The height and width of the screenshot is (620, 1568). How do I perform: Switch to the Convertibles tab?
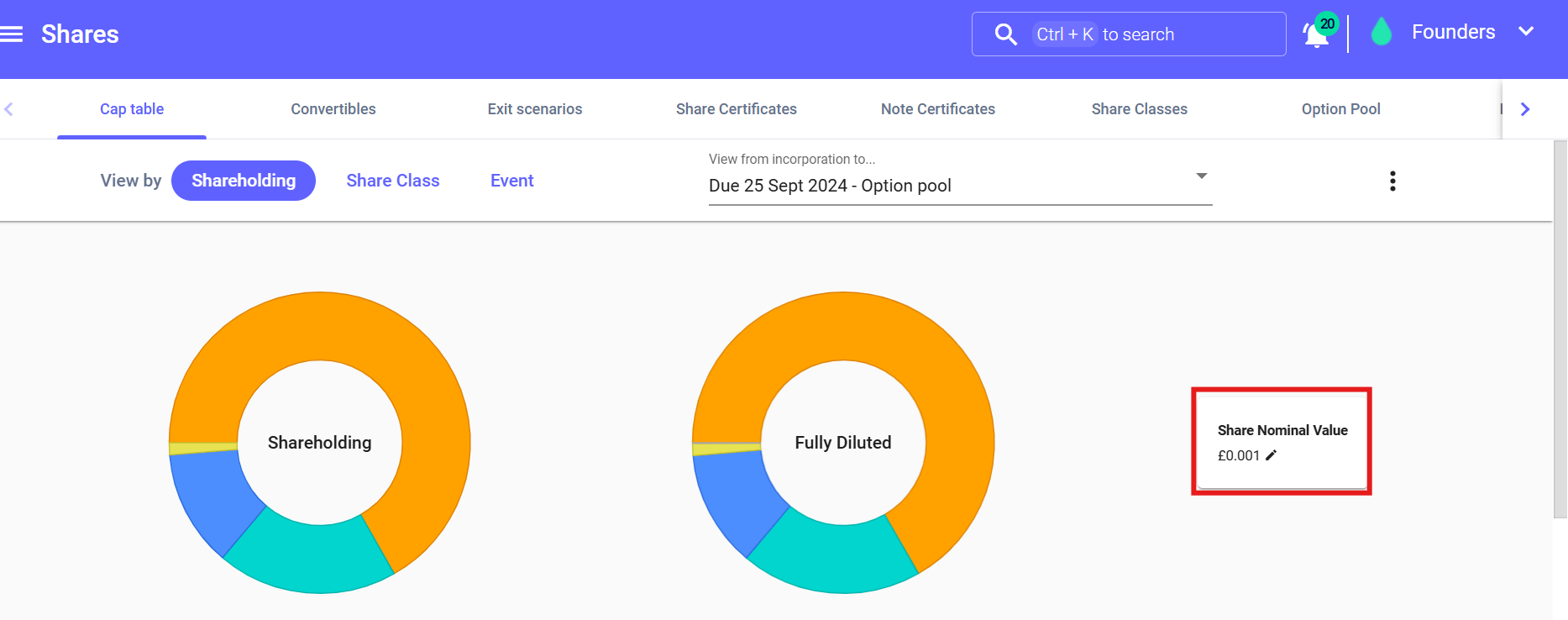(333, 109)
